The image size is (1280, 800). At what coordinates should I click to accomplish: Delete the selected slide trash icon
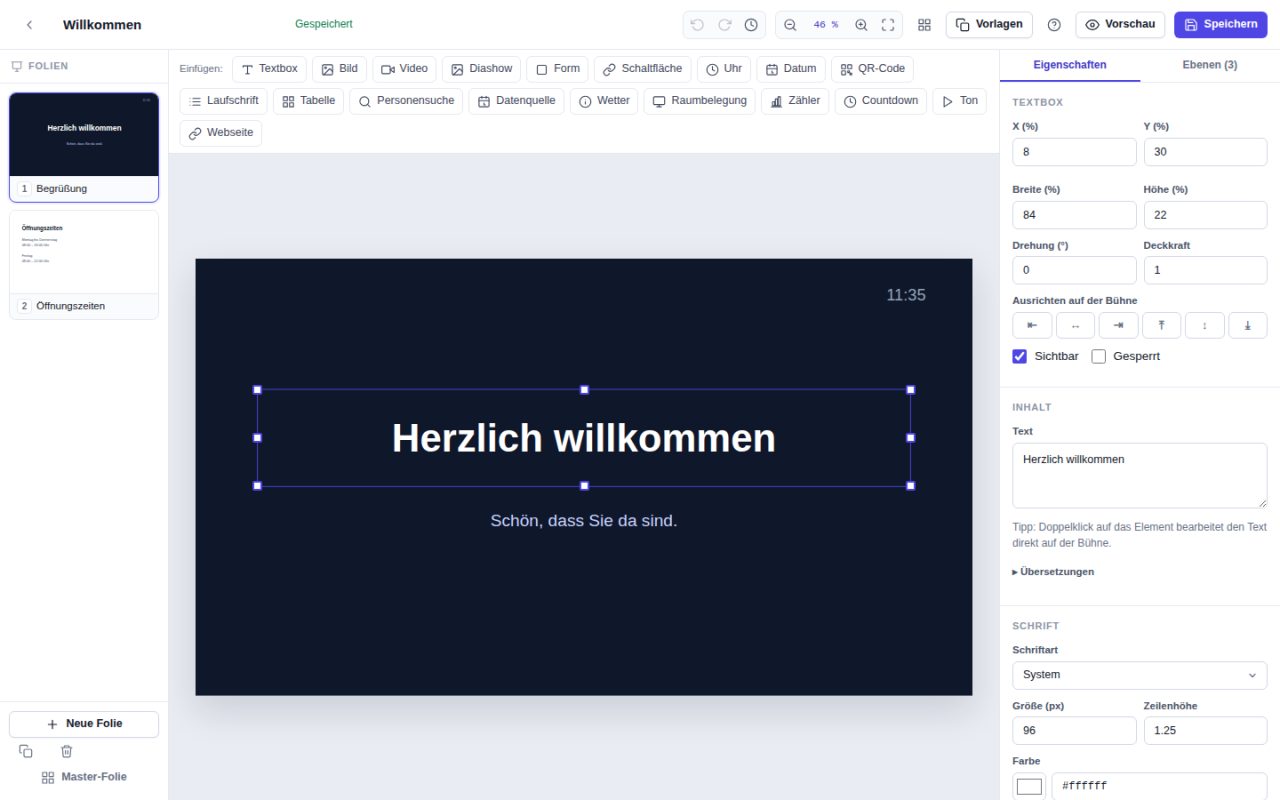67,751
